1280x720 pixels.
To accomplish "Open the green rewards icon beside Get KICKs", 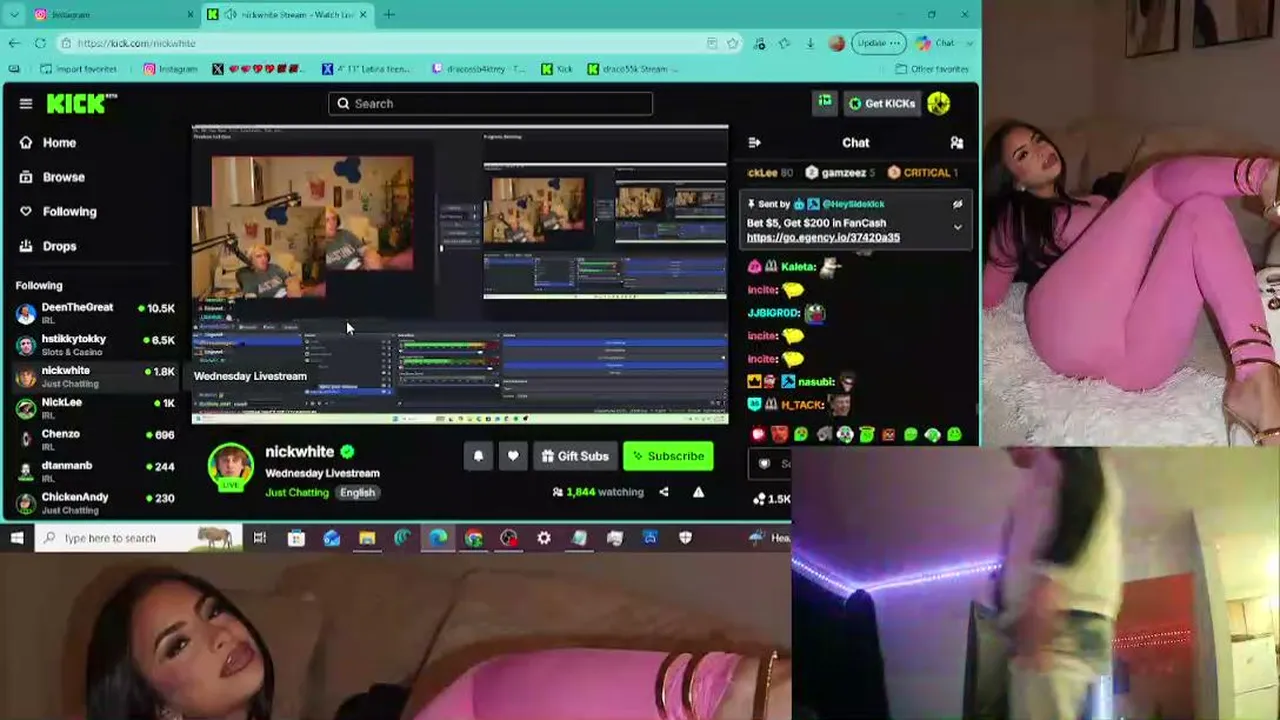I will (x=825, y=102).
